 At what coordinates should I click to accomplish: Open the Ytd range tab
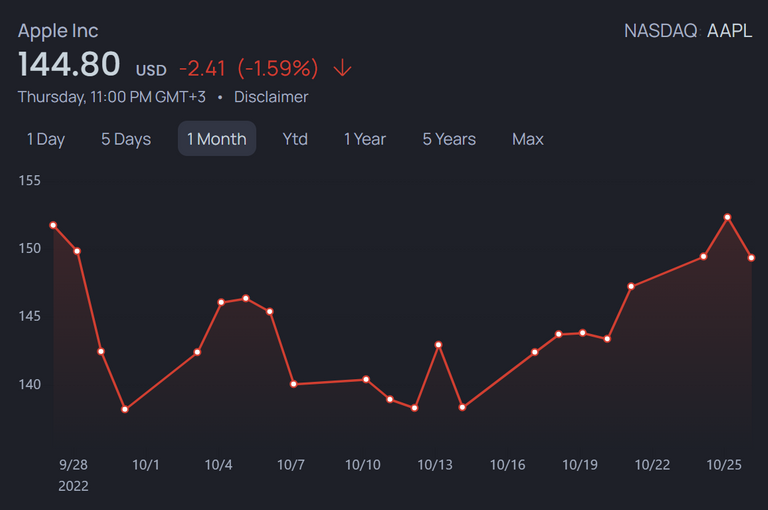point(295,139)
